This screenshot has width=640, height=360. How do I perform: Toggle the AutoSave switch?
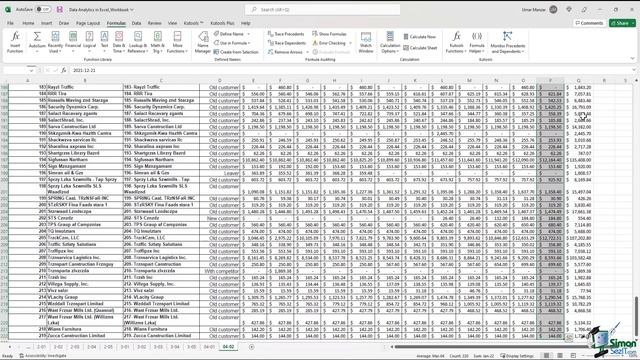pos(43,9)
